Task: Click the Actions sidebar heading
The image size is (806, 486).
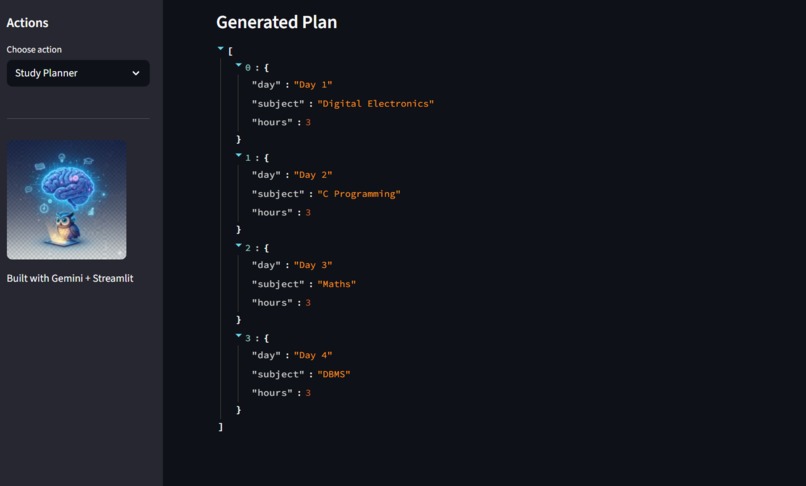Action: click(27, 23)
